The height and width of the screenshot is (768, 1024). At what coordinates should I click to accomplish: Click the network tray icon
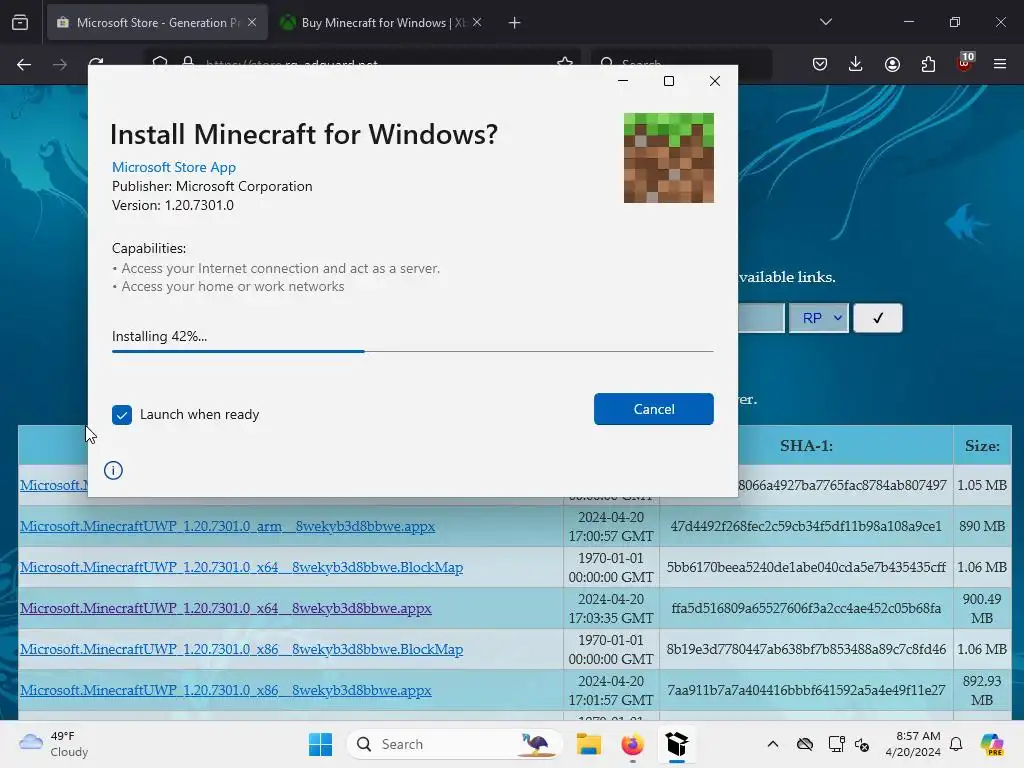836,744
